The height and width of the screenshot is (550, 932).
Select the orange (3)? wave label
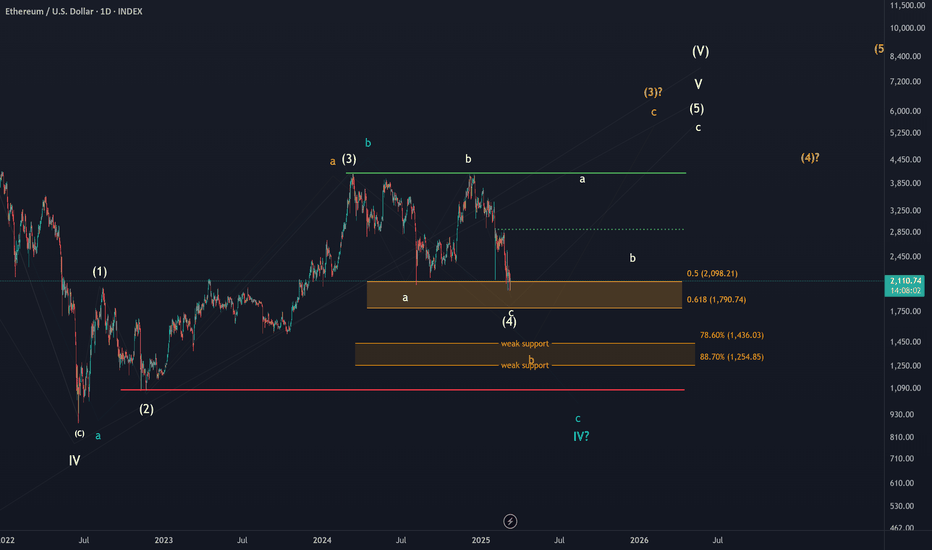pyautogui.click(x=653, y=92)
